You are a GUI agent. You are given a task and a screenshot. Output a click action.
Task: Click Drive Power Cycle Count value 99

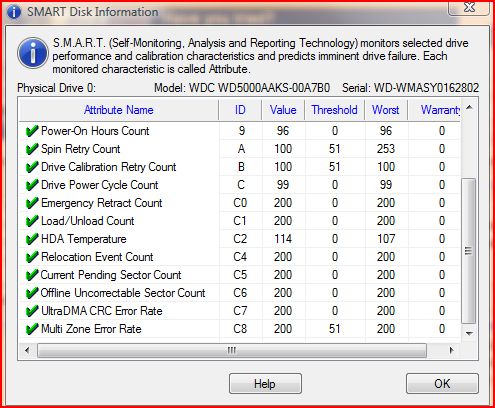283,185
